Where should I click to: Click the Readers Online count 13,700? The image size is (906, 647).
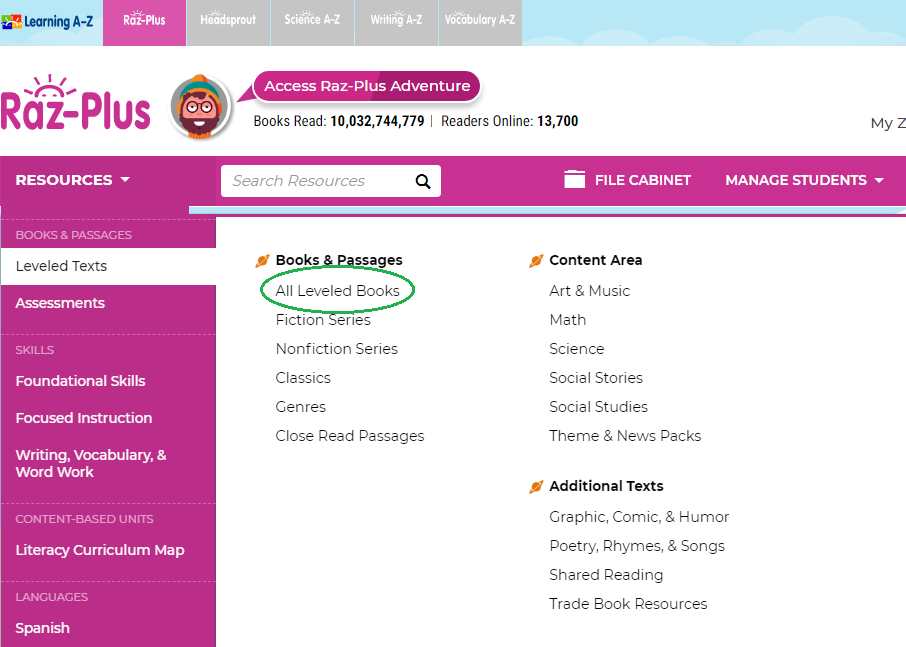(x=558, y=121)
